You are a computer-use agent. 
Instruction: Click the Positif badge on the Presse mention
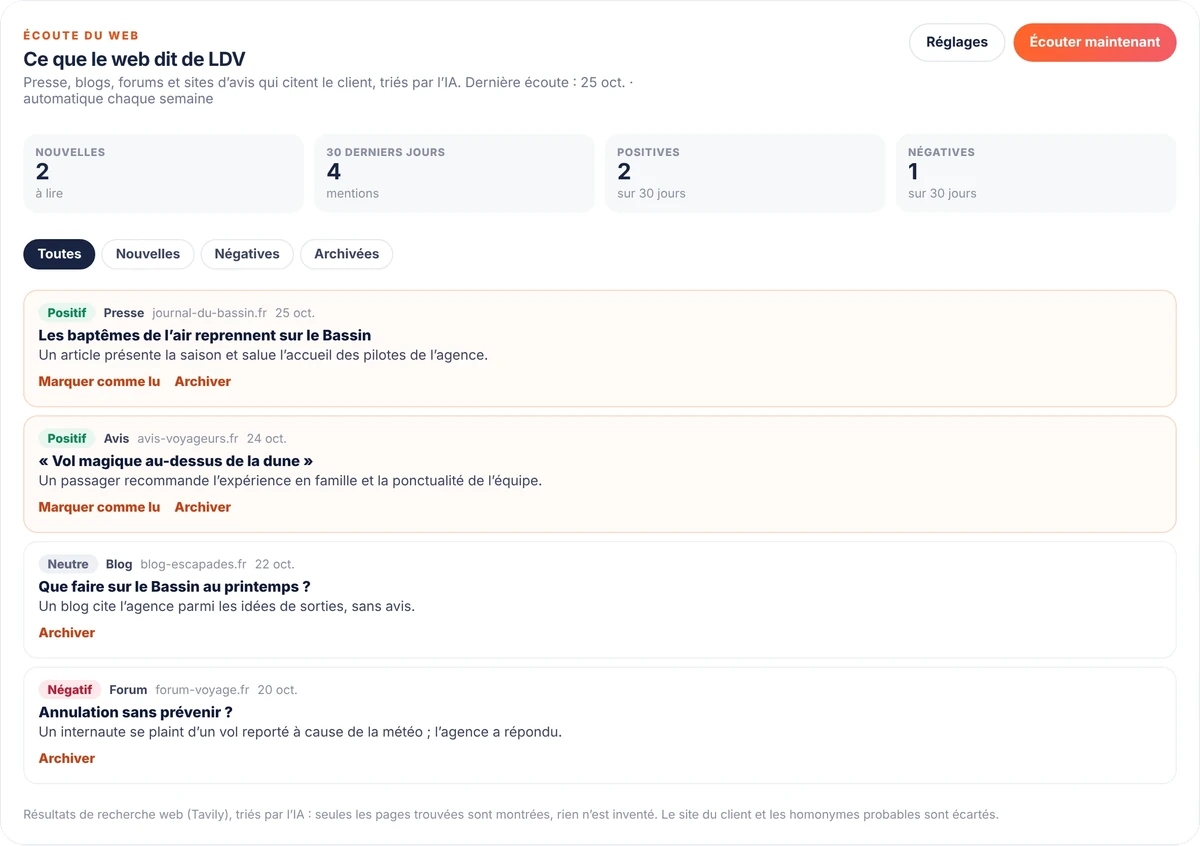[67, 313]
